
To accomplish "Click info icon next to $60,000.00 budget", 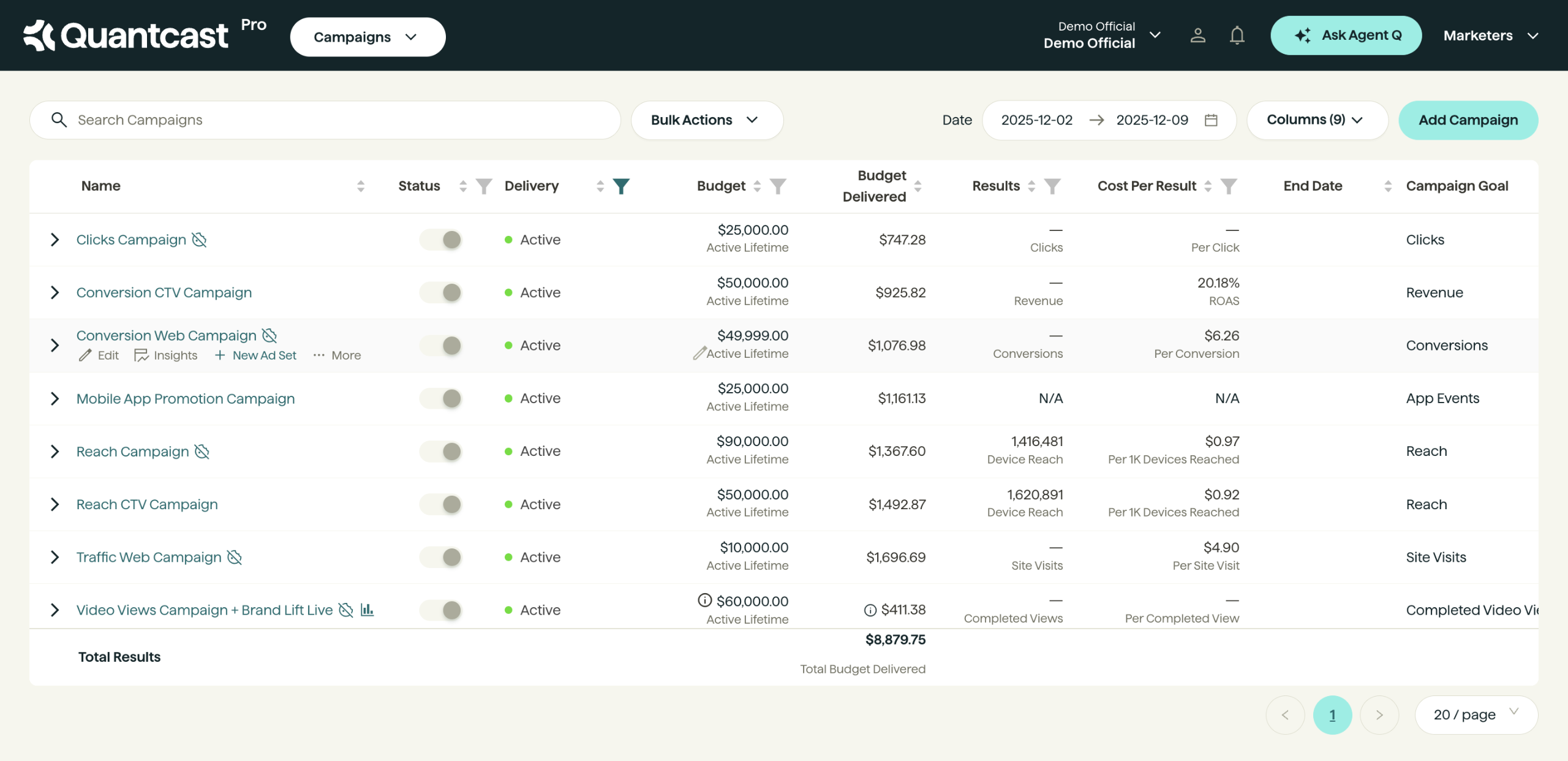I will point(704,600).
